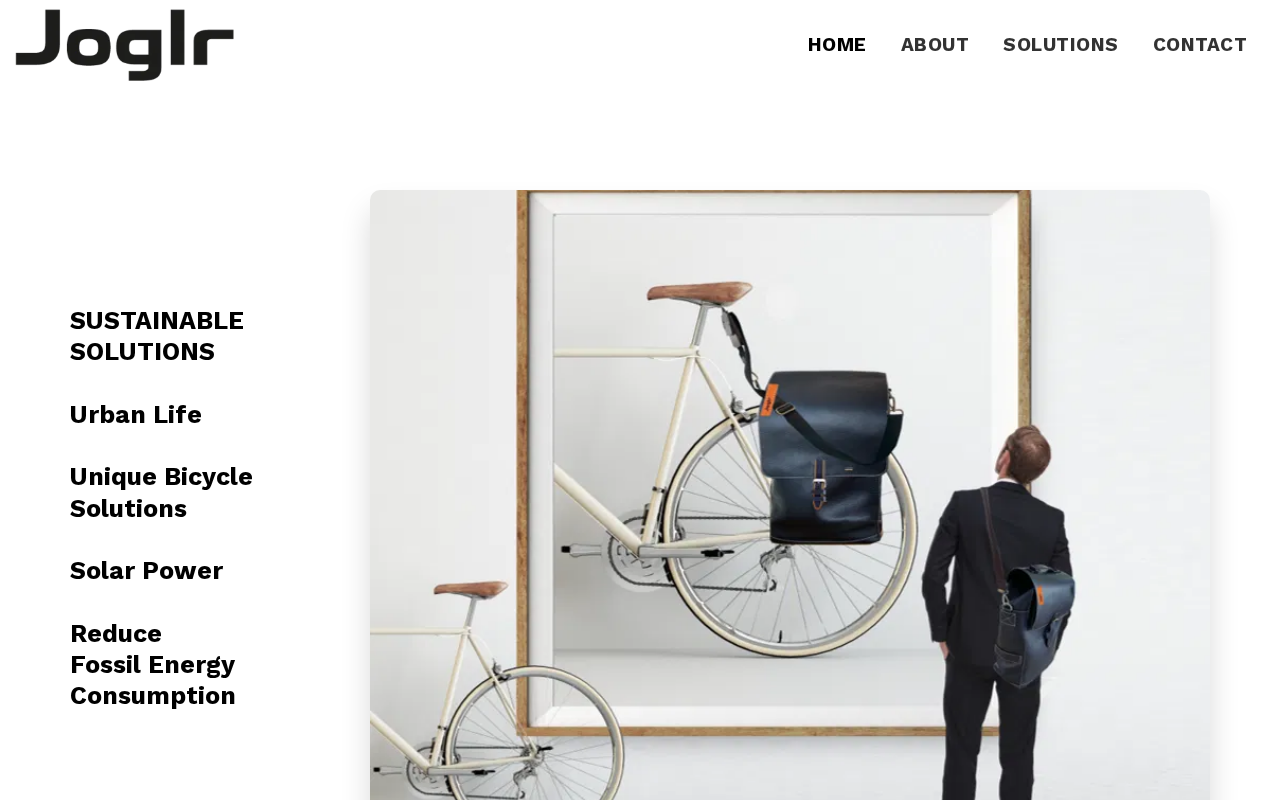Click the shoulder bag carried by the man
The height and width of the screenshot is (800, 1280).
1035,625
